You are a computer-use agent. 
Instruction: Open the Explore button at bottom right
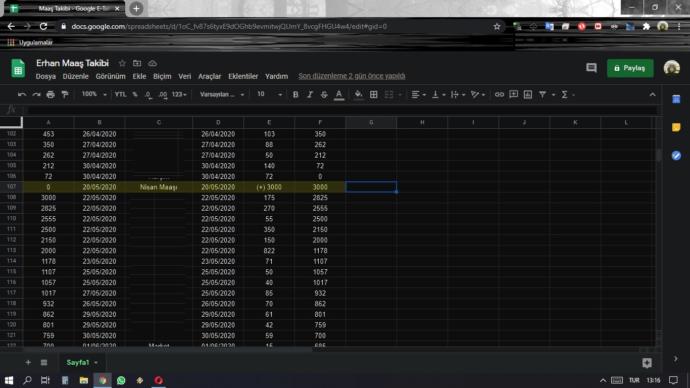coord(646,362)
